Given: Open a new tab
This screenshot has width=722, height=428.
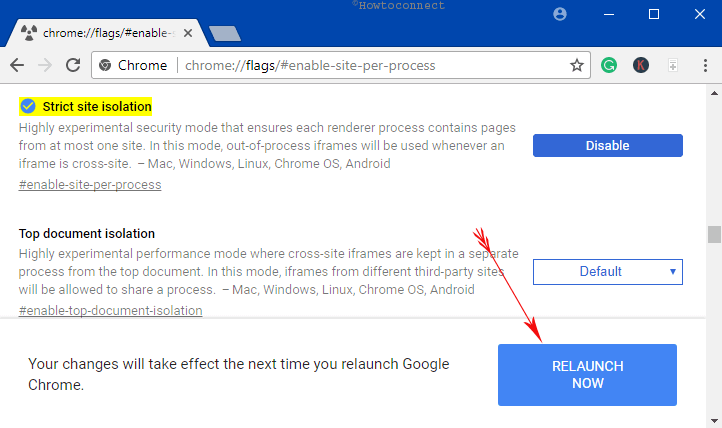Looking at the screenshot, I should (x=225, y=34).
